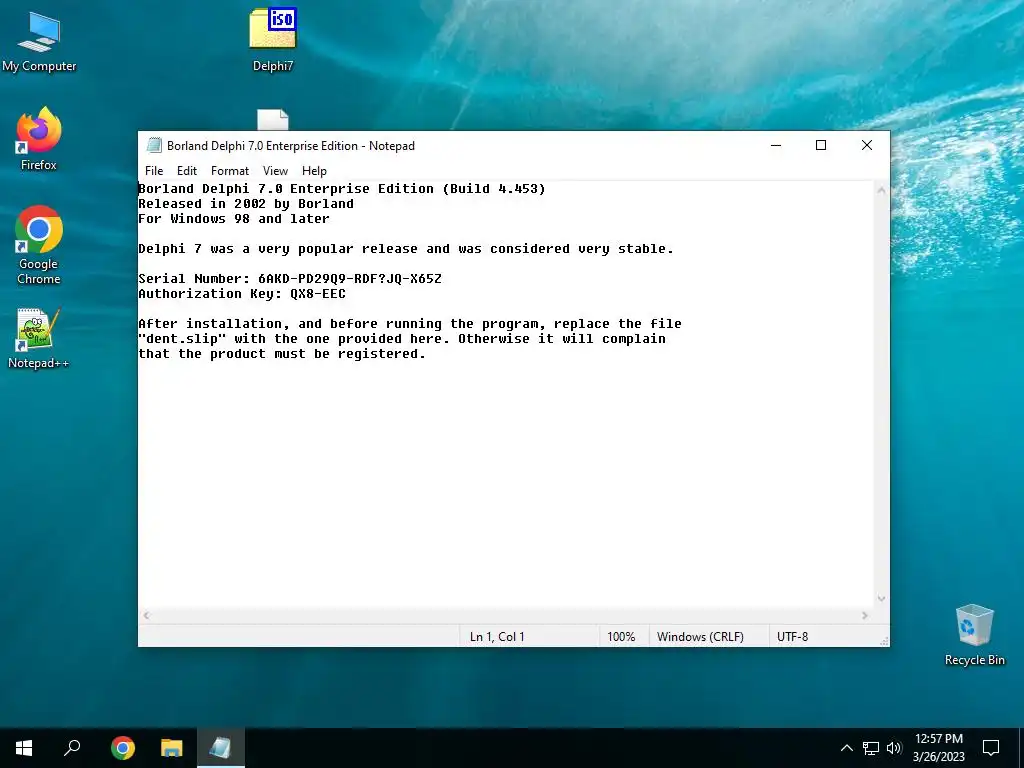1024x768 pixels.
Task: Click the line 'Released in 2002 by Borland'
Action: 246,204
